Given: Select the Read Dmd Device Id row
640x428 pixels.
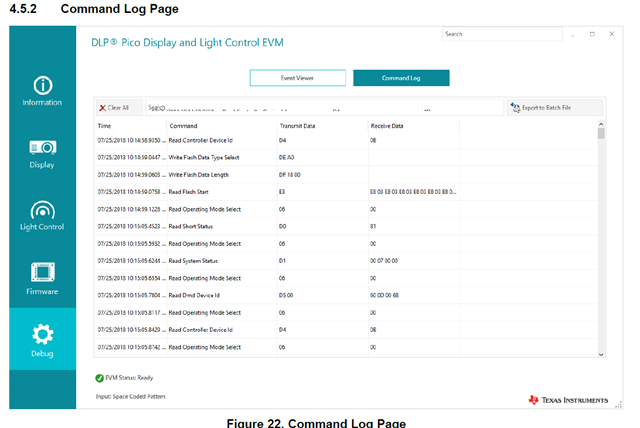Looking at the screenshot, I should (x=347, y=295).
